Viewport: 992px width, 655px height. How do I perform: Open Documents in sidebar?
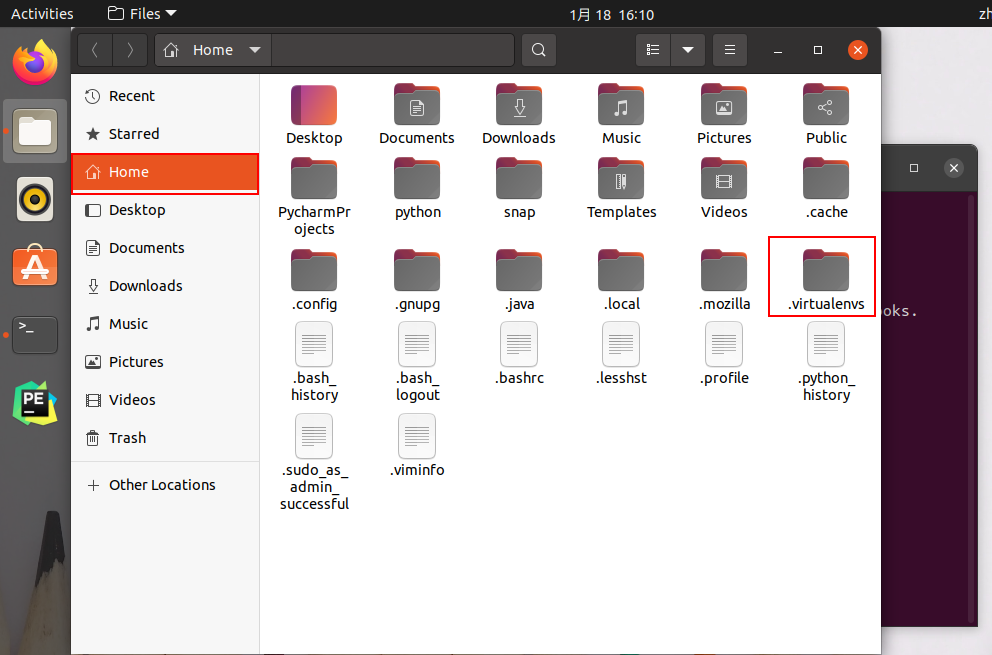pos(165,248)
